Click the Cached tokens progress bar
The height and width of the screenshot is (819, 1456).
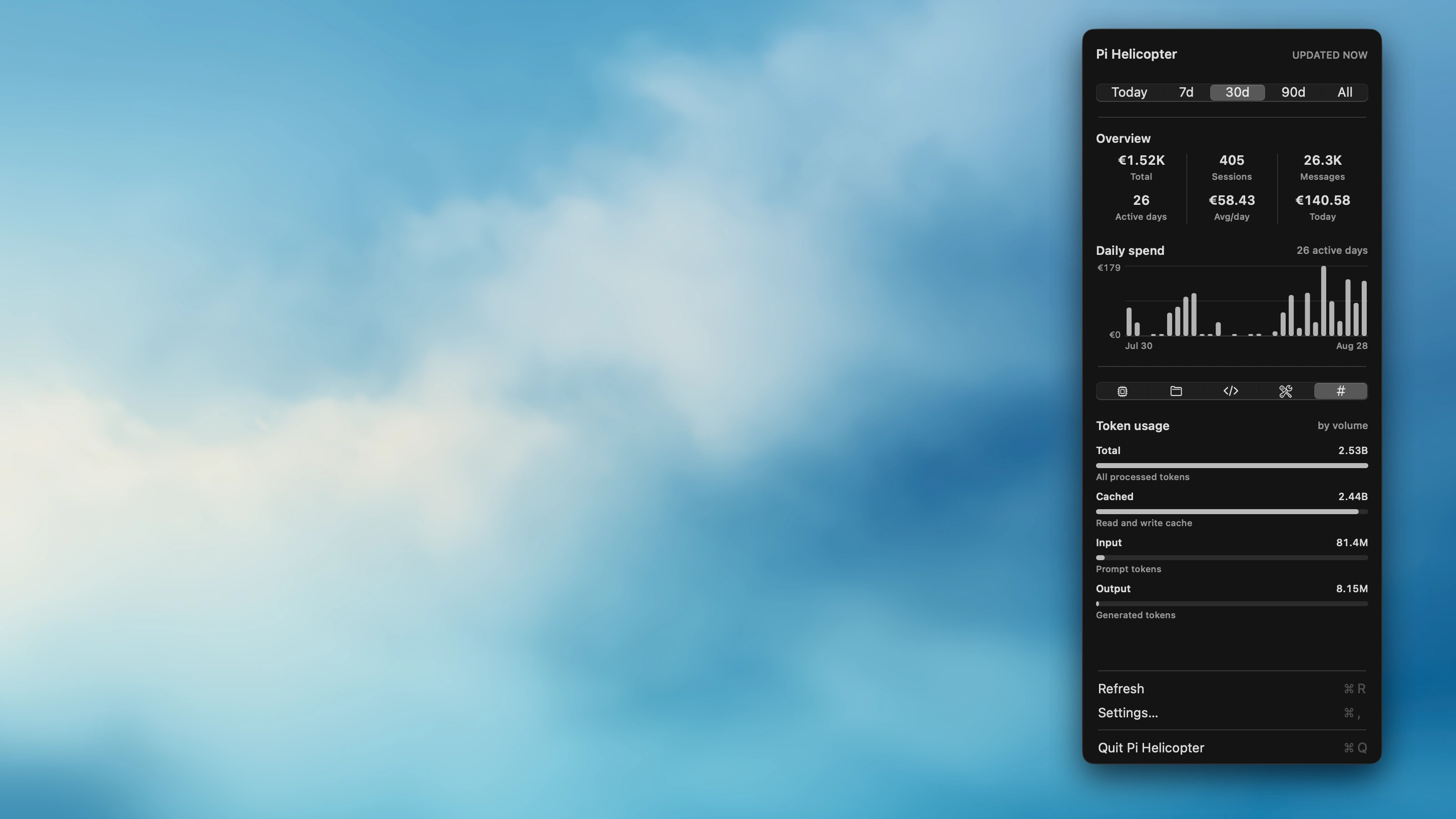(1232, 511)
